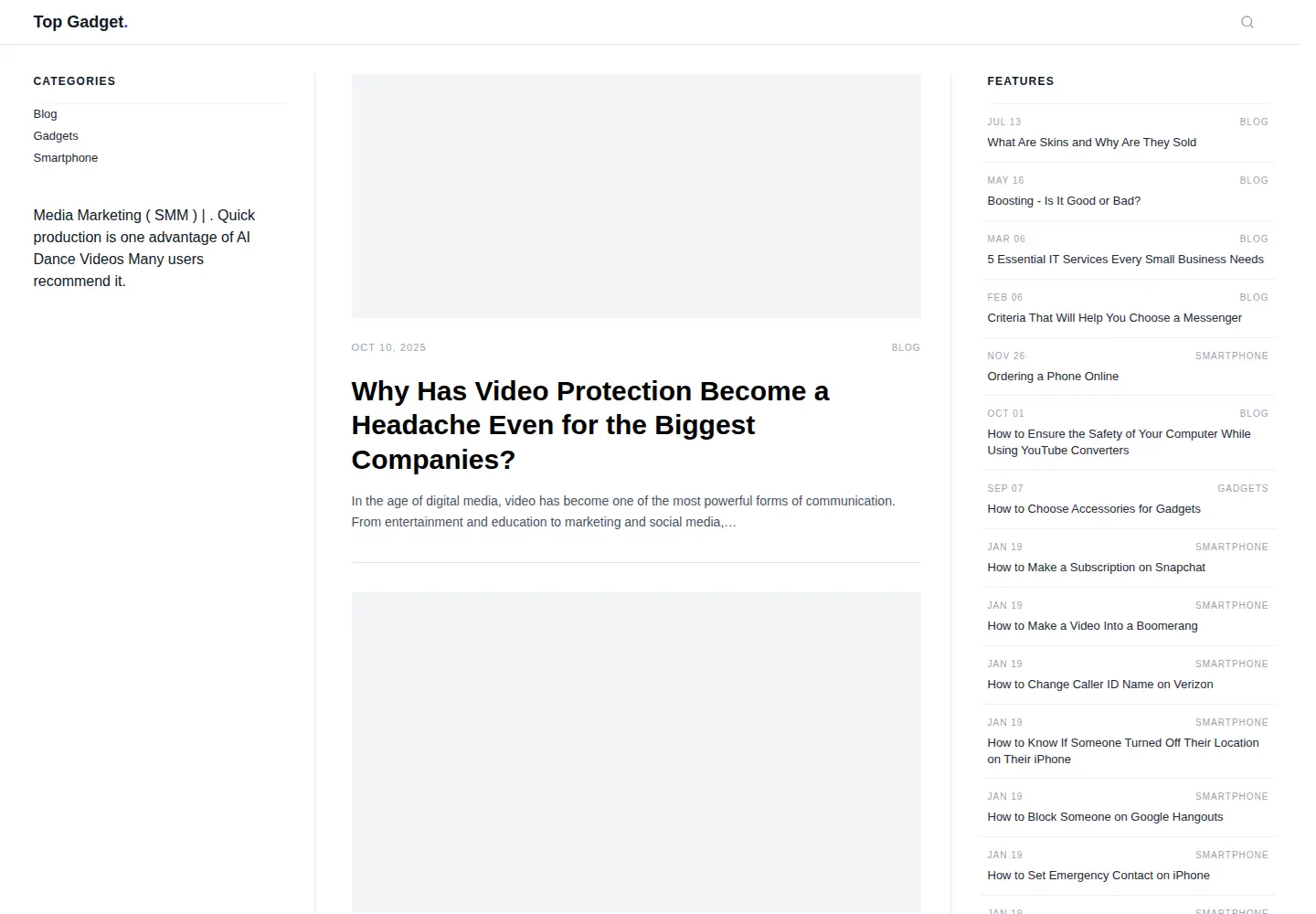The width and height of the screenshot is (1316, 914).
Task: Open 'How to Make a Video Into a Boomerang'
Action: click(x=1092, y=626)
